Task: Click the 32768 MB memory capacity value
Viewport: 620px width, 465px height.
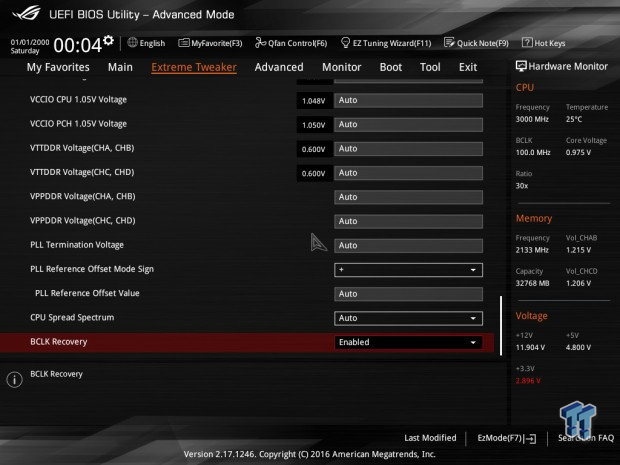Action: (x=532, y=283)
